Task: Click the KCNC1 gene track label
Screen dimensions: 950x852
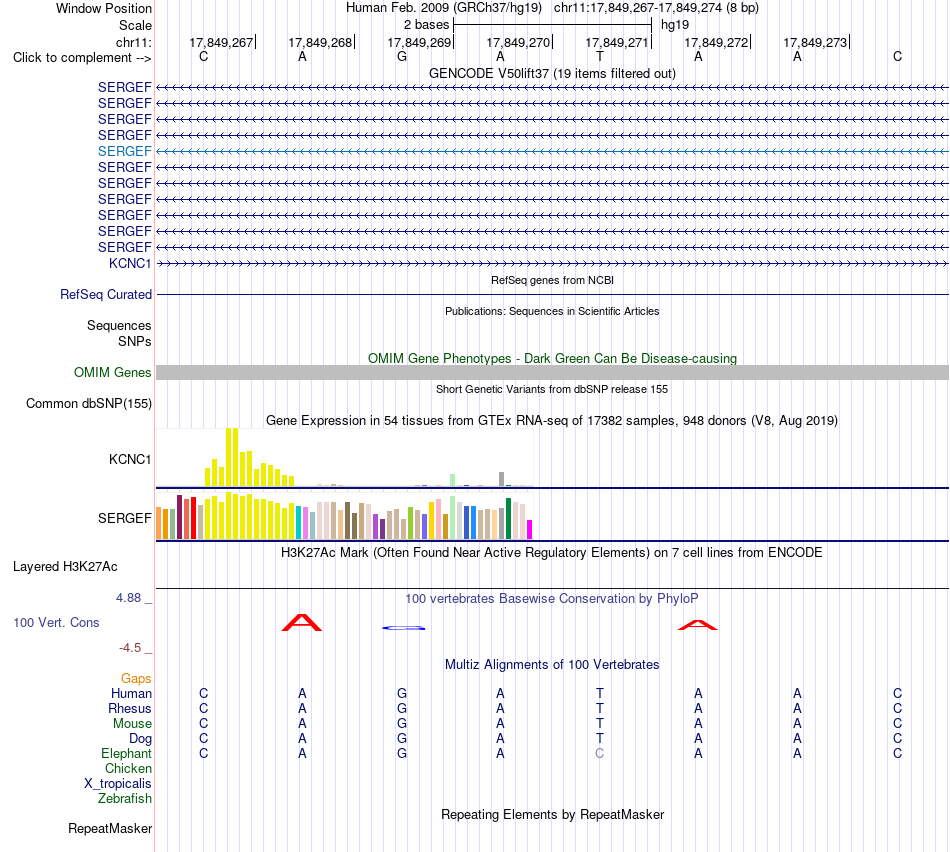Action: [130, 263]
